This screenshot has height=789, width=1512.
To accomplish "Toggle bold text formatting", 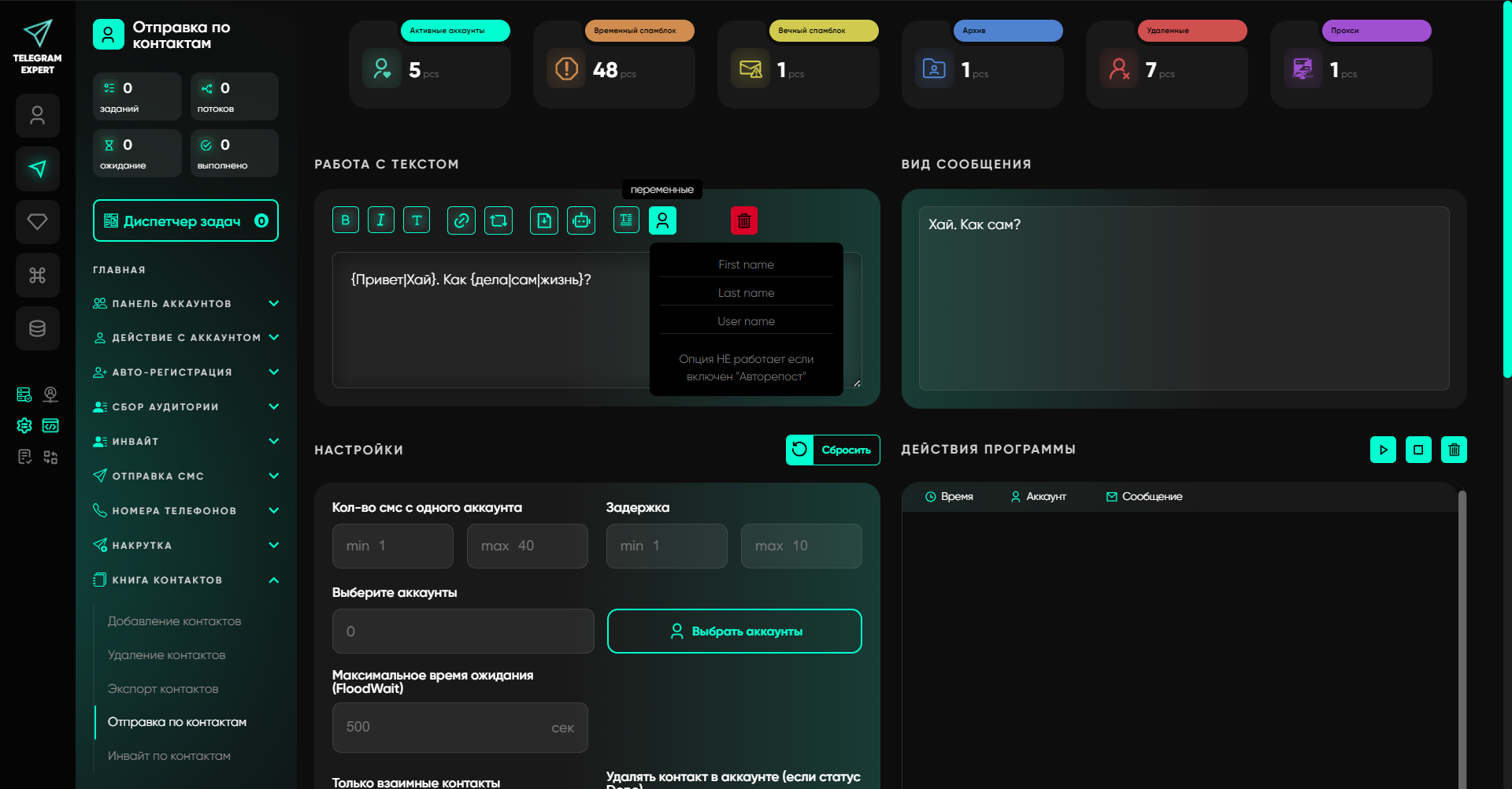I will point(345,220).
